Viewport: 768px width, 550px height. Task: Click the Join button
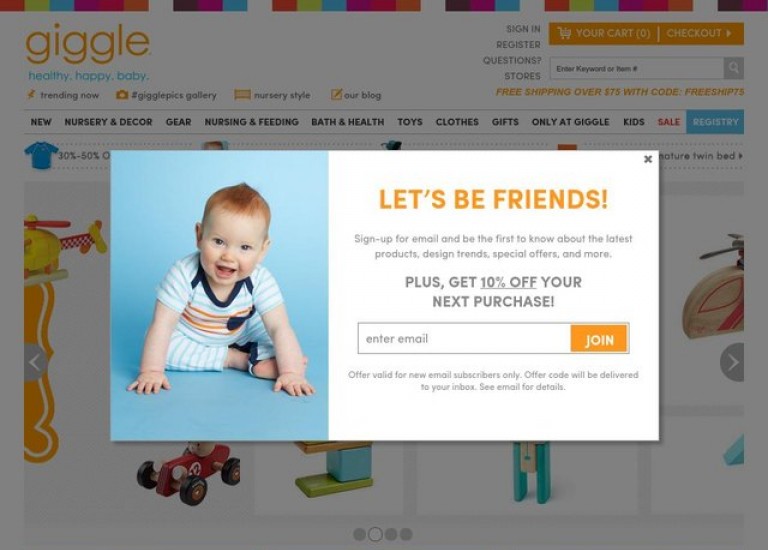click(599, 339)
